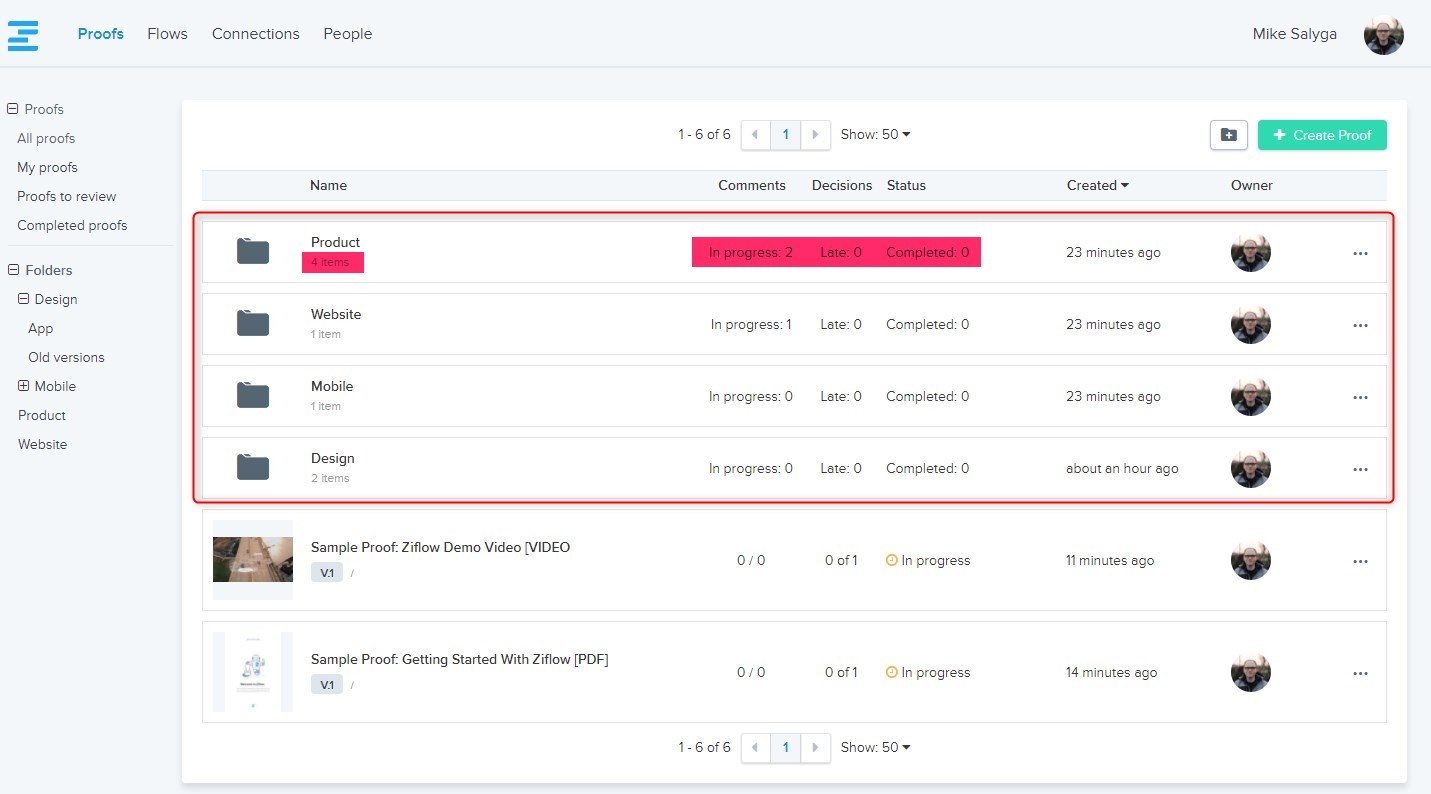Open the Product folder icon
The image size is (1431, 794).
coord(253,252)
